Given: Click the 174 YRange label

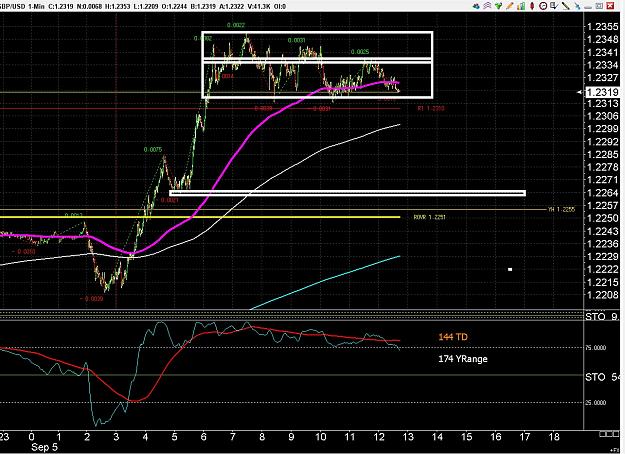Looking at the screenshot, I should point(463,359).
